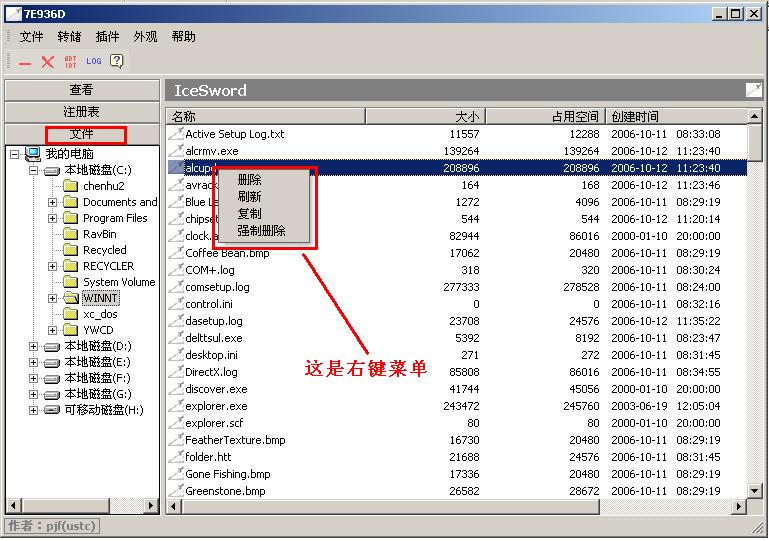Collapse the My Computer tree root

click(x=15, y=155)
